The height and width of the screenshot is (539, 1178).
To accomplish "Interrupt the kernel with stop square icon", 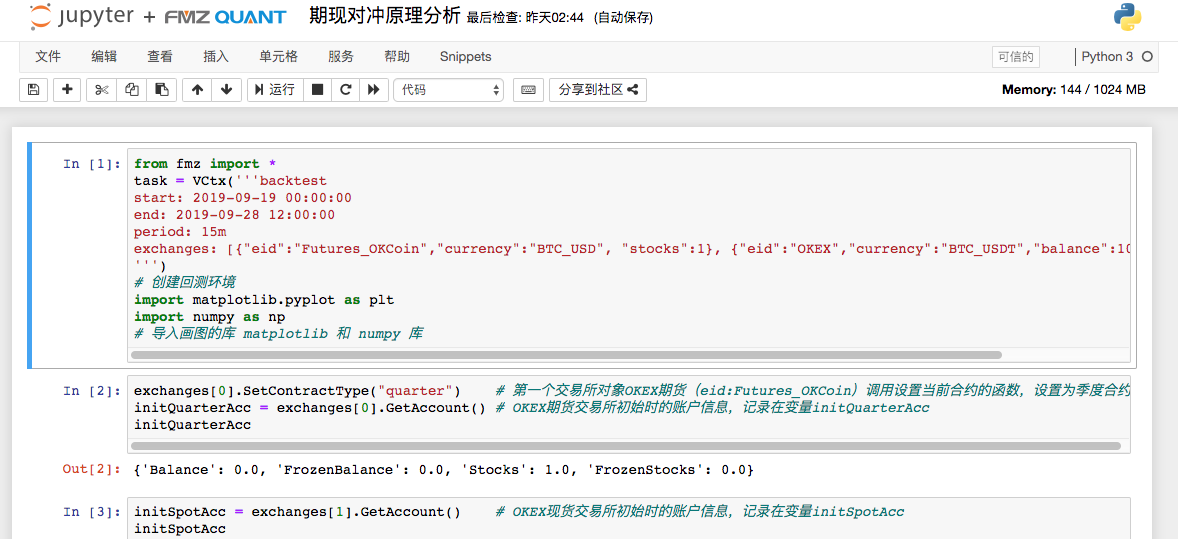I will click(317, 89).
